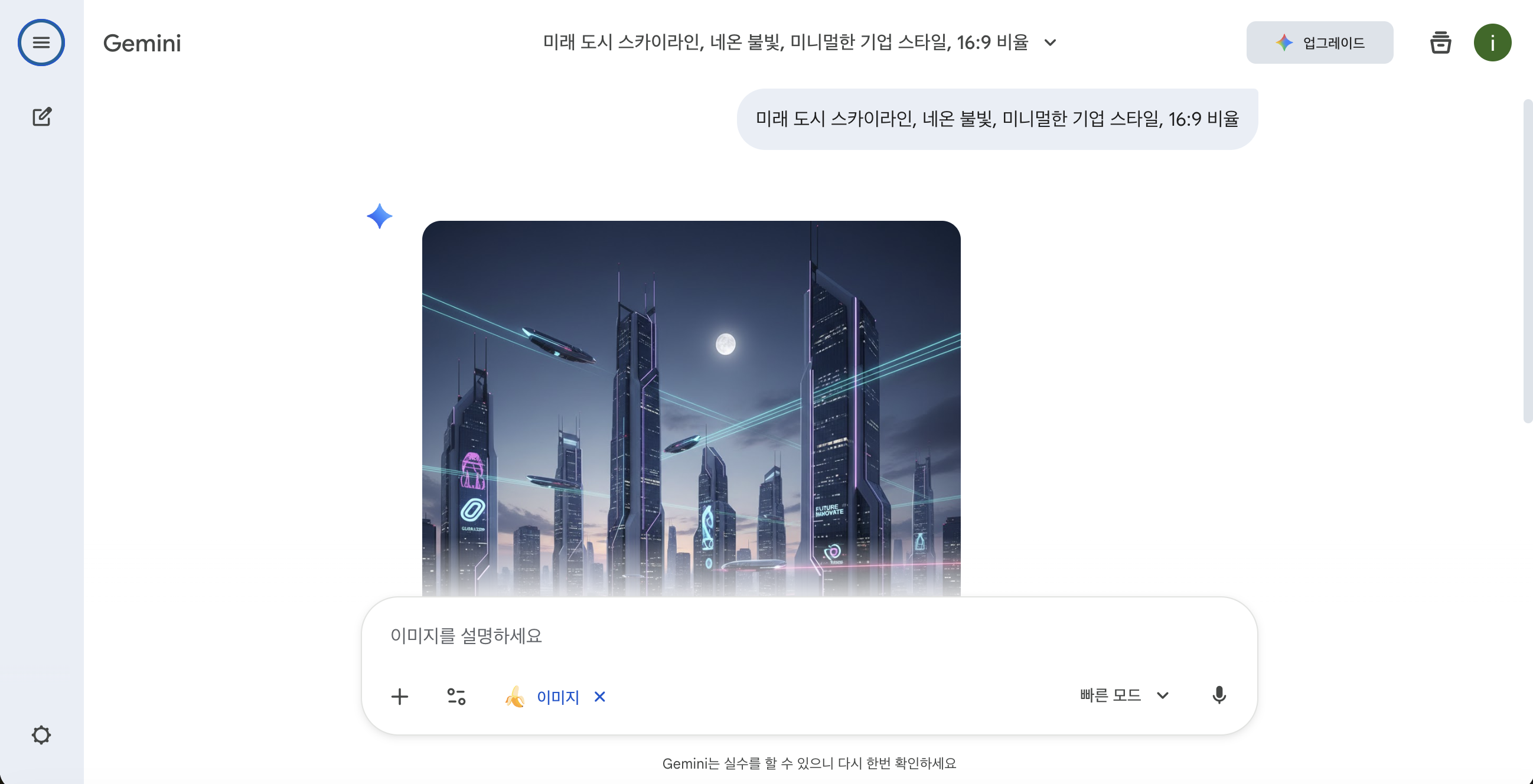The width and height of the screenshot is (1533, 784).
Task: Click the temporary chat icon in header
Action: [x=1440, y=43]
